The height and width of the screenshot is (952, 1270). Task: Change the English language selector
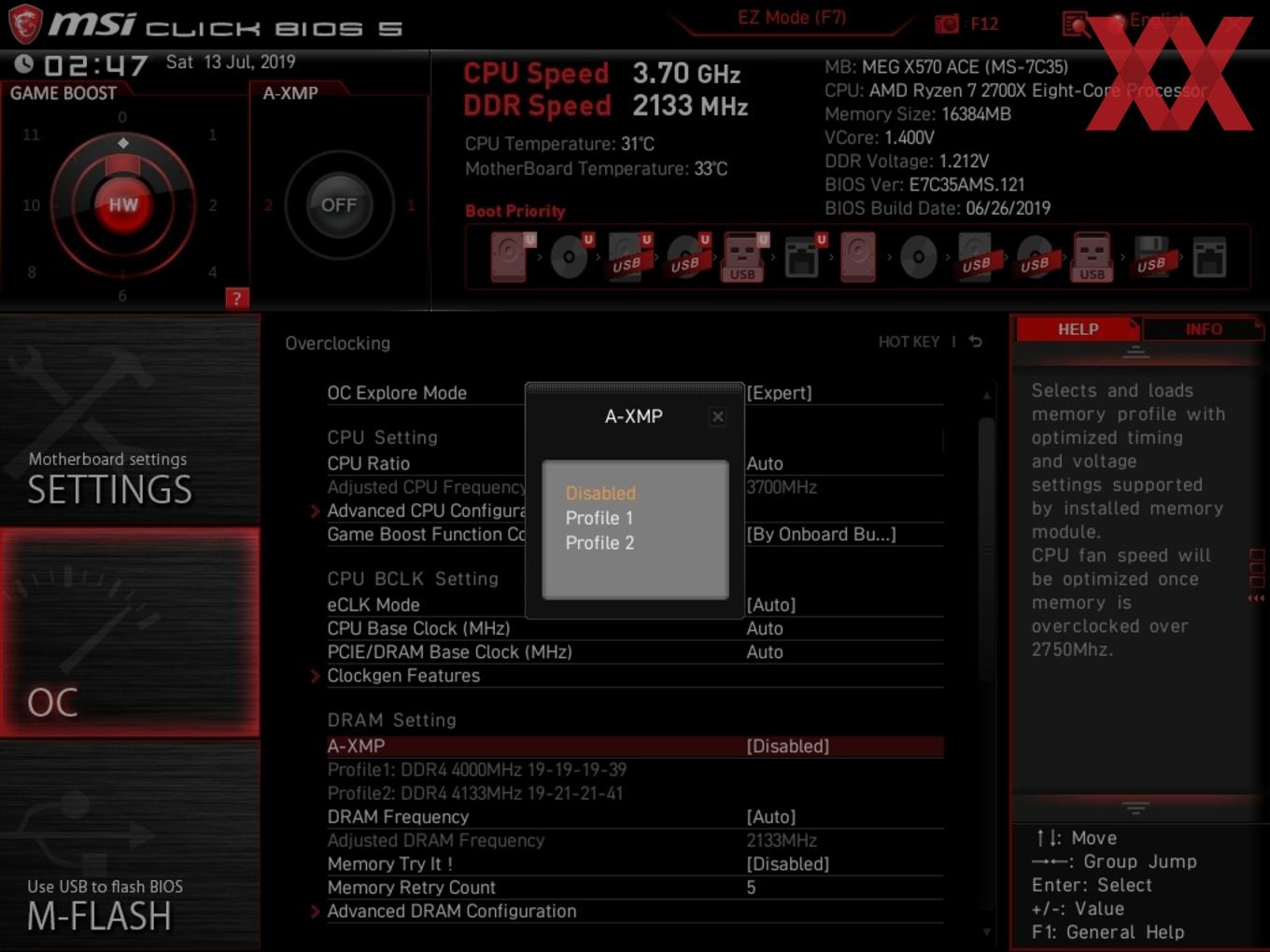click(x=1156, y=20)
